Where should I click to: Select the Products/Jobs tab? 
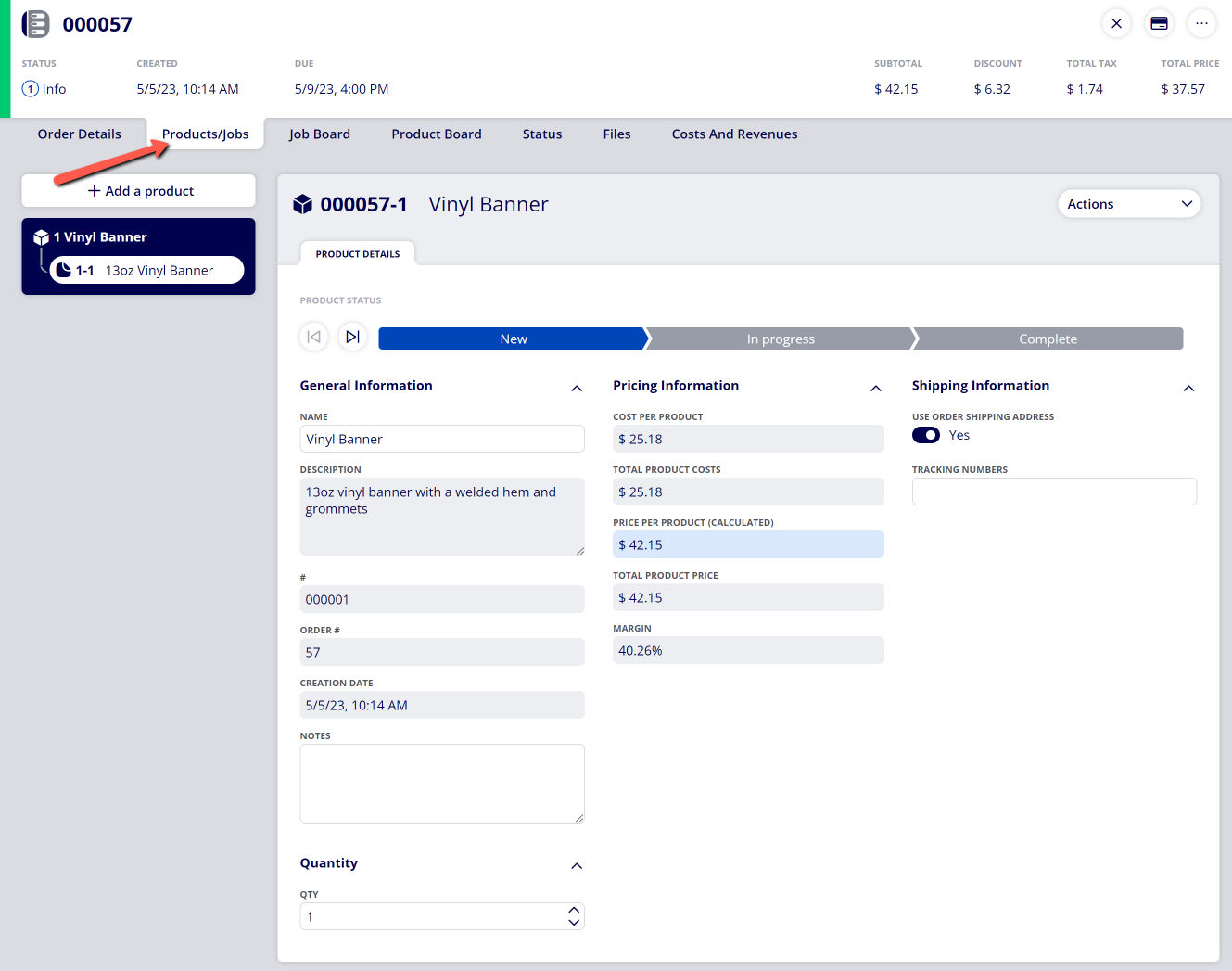[x=206, y=134]
